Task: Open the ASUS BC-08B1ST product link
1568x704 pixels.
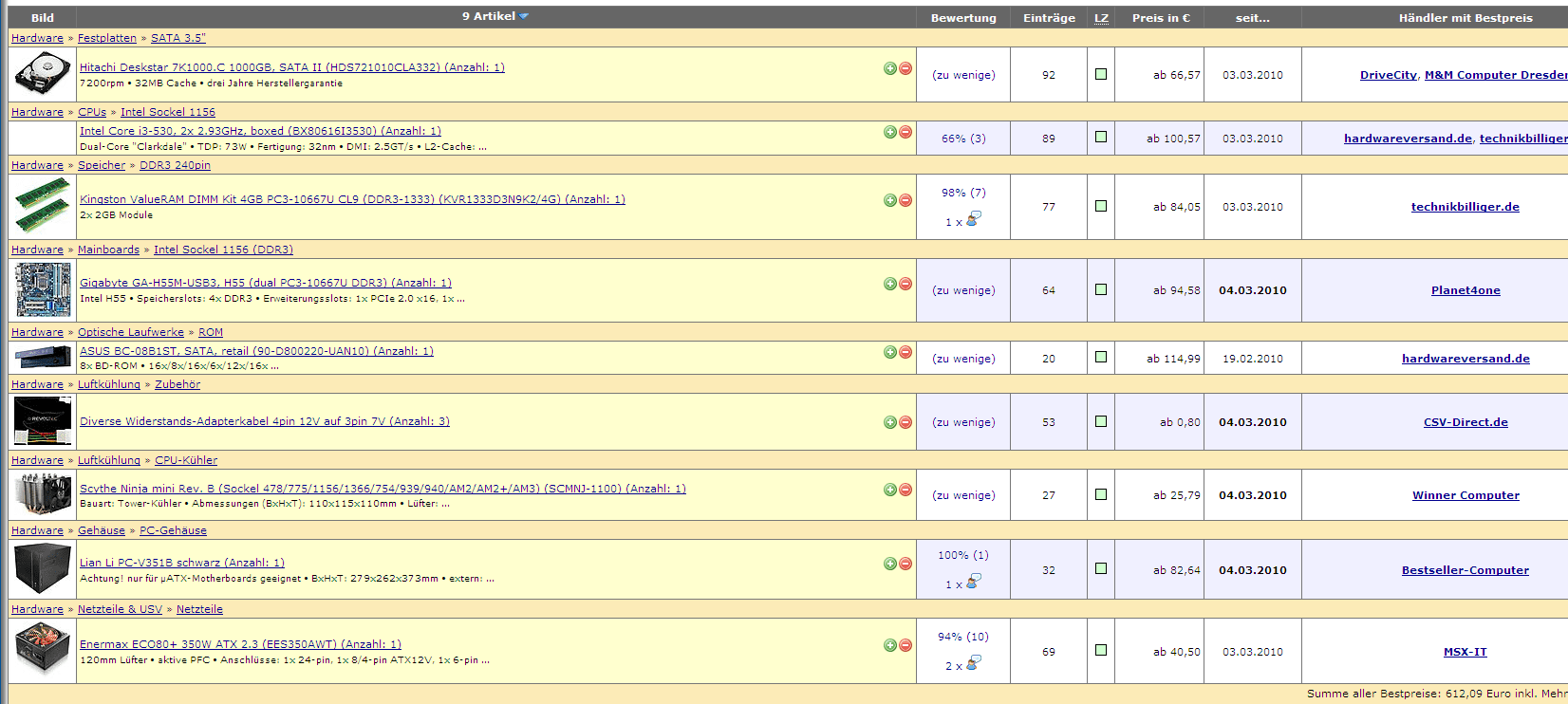Action: click(256, 351)
